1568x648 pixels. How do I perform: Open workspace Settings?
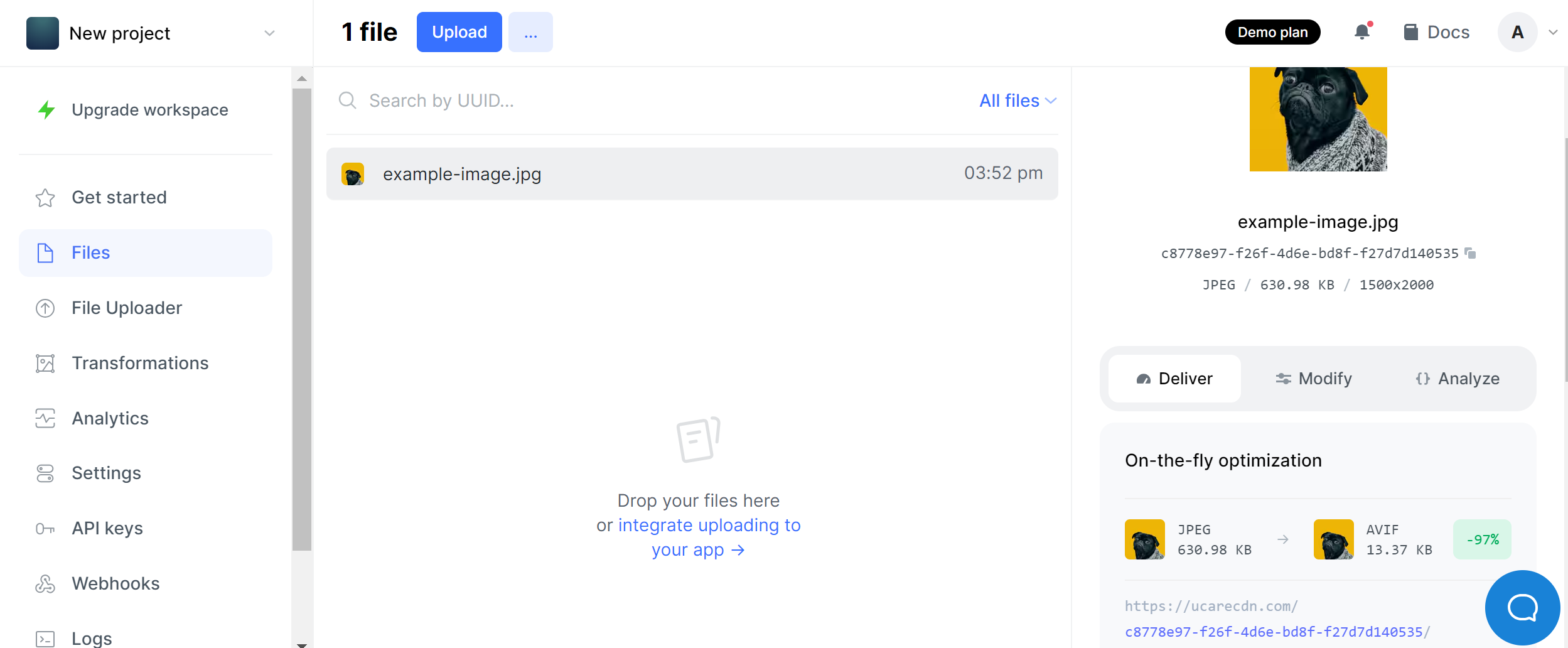pyautogui.click(x=106, y=473)
